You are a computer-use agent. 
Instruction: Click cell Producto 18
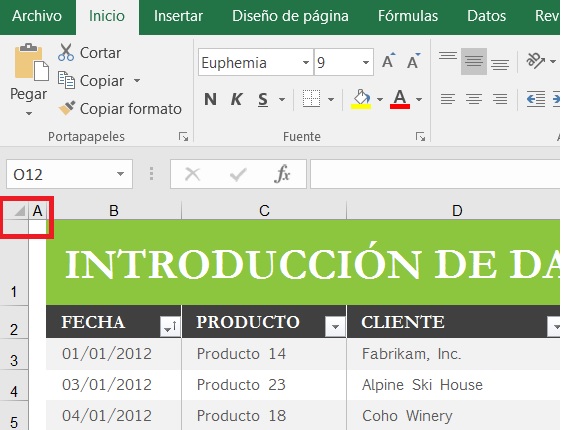click(x=264, y=415)
